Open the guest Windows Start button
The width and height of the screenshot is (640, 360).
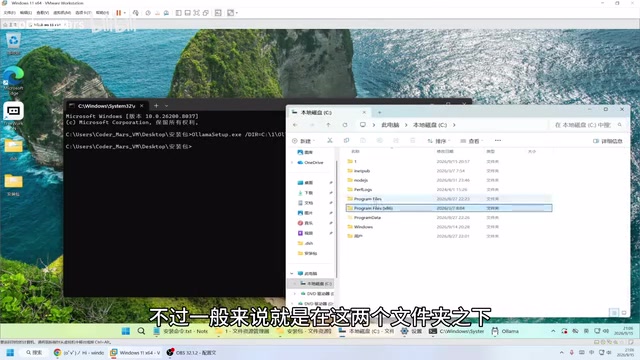126,331
